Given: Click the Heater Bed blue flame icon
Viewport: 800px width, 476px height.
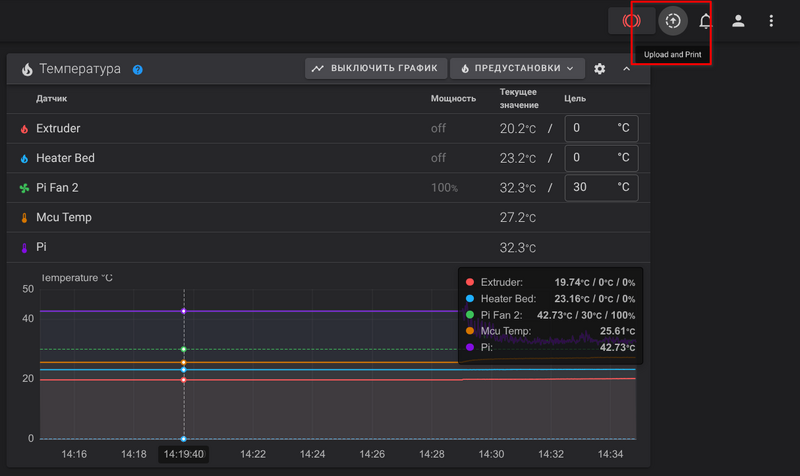Looking at the screenshot, I should (x=25, y=159).
